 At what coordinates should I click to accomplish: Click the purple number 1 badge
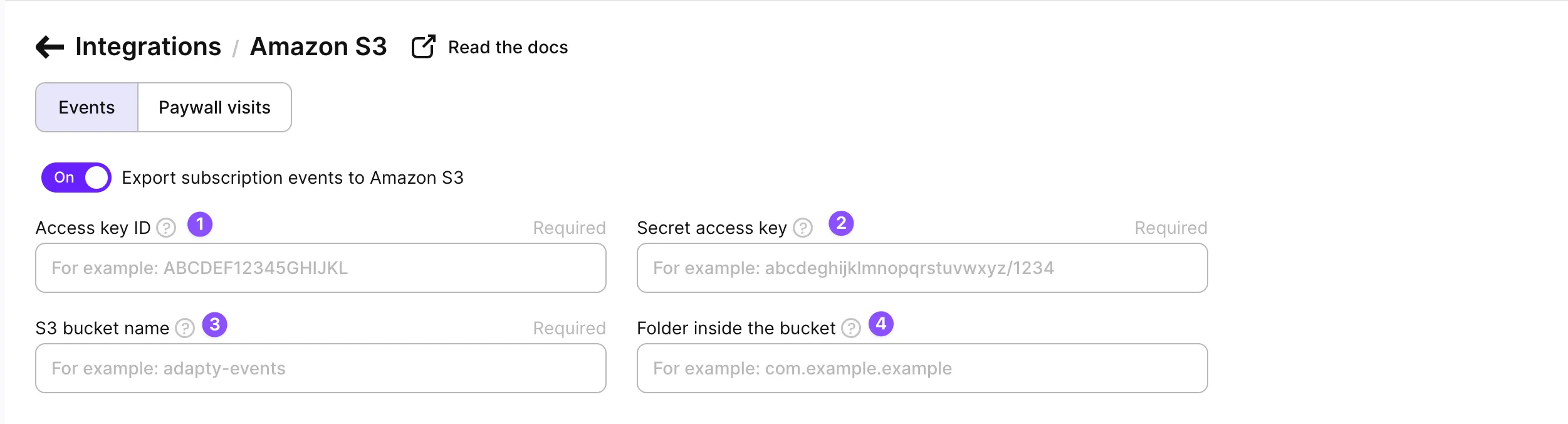200,224
